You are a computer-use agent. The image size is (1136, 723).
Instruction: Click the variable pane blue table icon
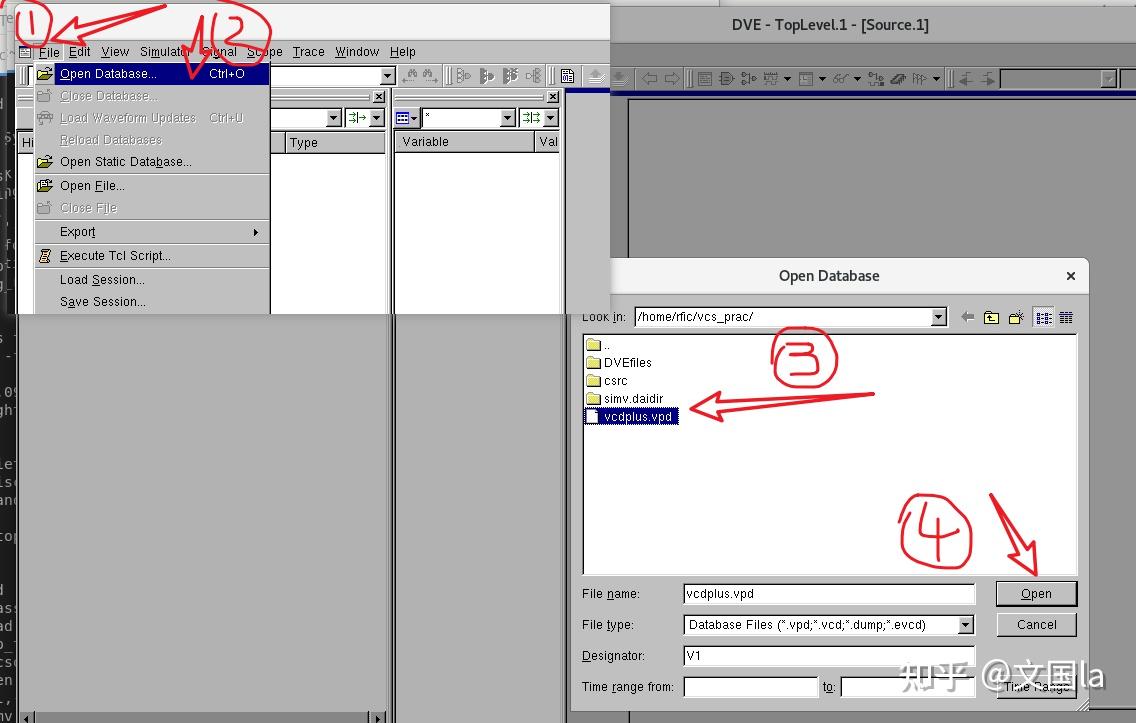pos(403,118)
